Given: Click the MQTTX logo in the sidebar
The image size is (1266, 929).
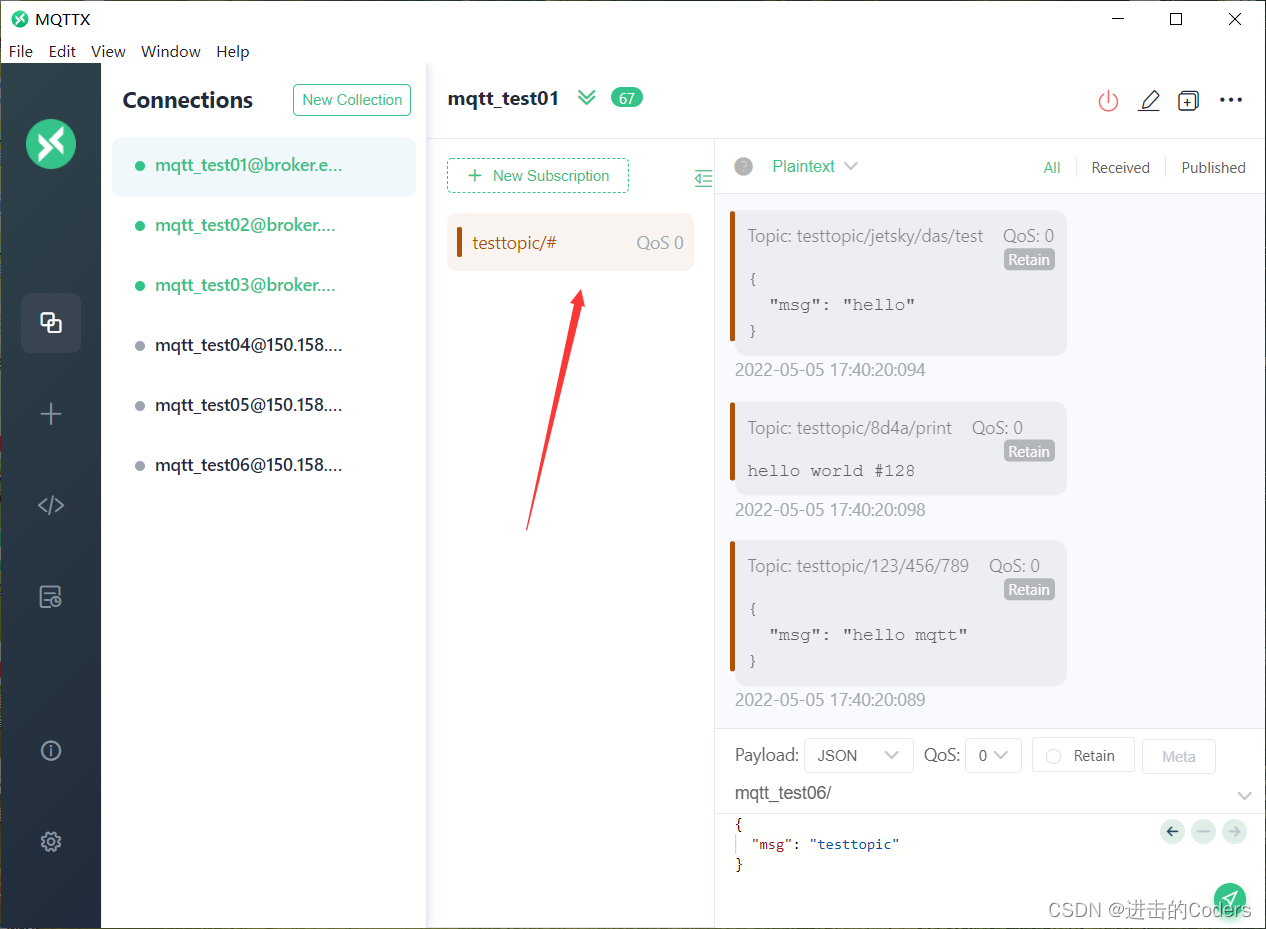Looking at the screenshot, I should click(51, 144).
